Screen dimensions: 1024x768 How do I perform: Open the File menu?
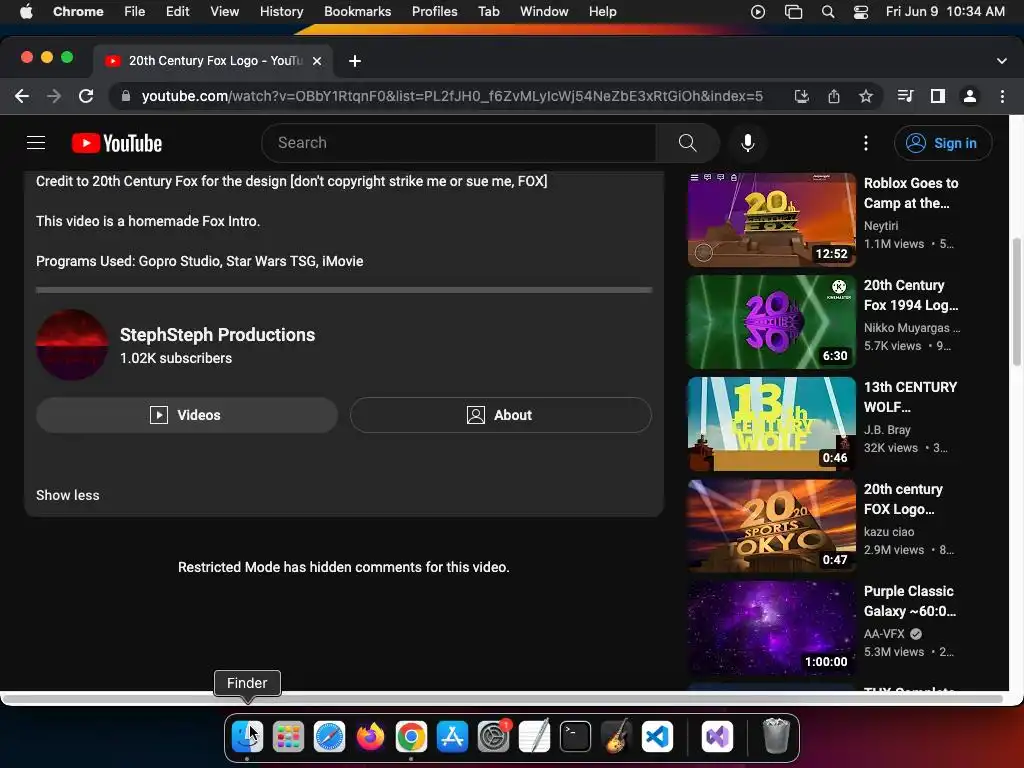coord(135,12)
